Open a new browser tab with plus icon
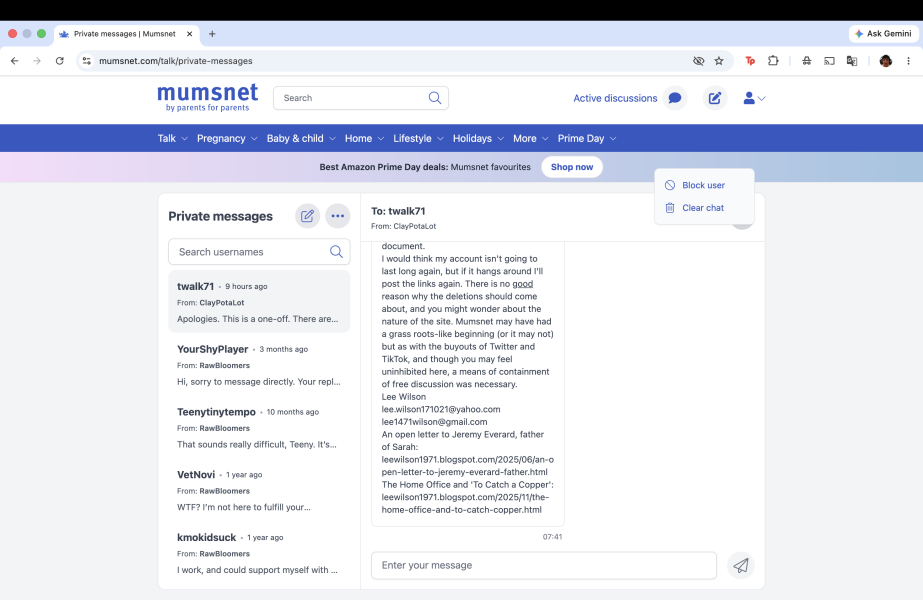This screenshot has width=923, height=600. (x=212, y=34)
